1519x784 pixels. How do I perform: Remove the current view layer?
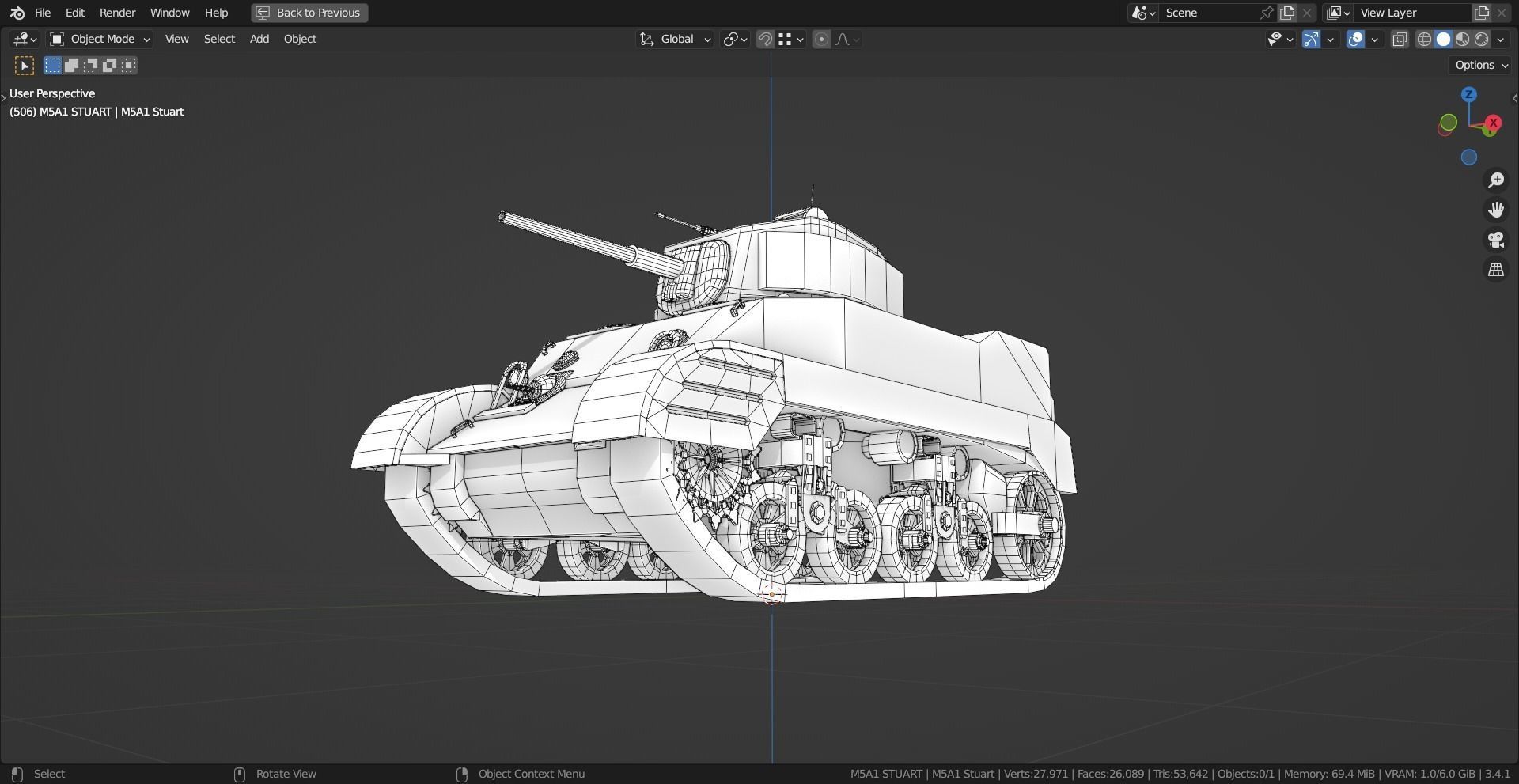coord(1502,13)
